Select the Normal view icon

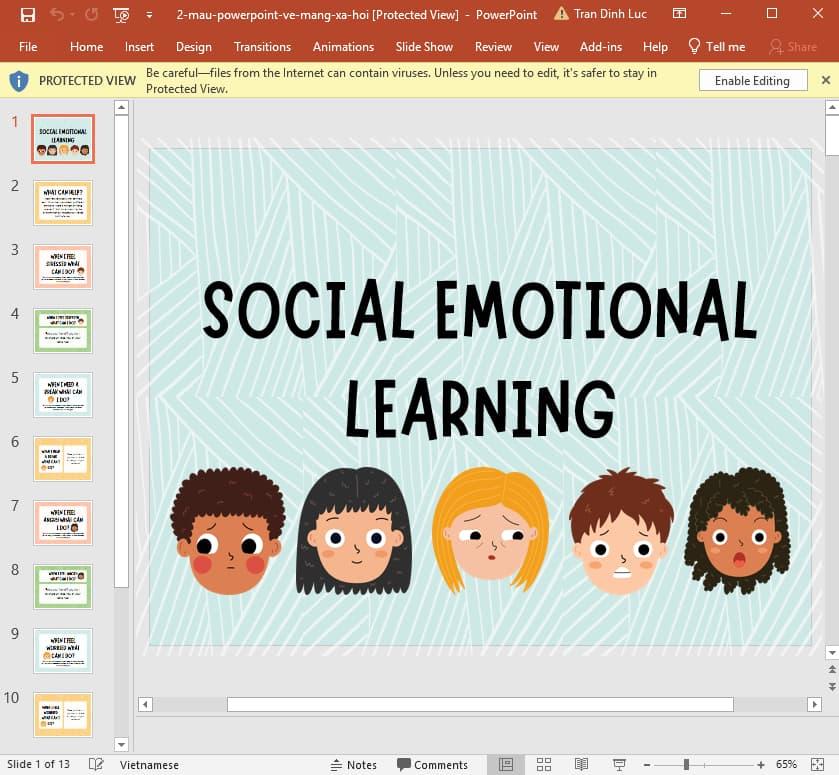(505, 764)
